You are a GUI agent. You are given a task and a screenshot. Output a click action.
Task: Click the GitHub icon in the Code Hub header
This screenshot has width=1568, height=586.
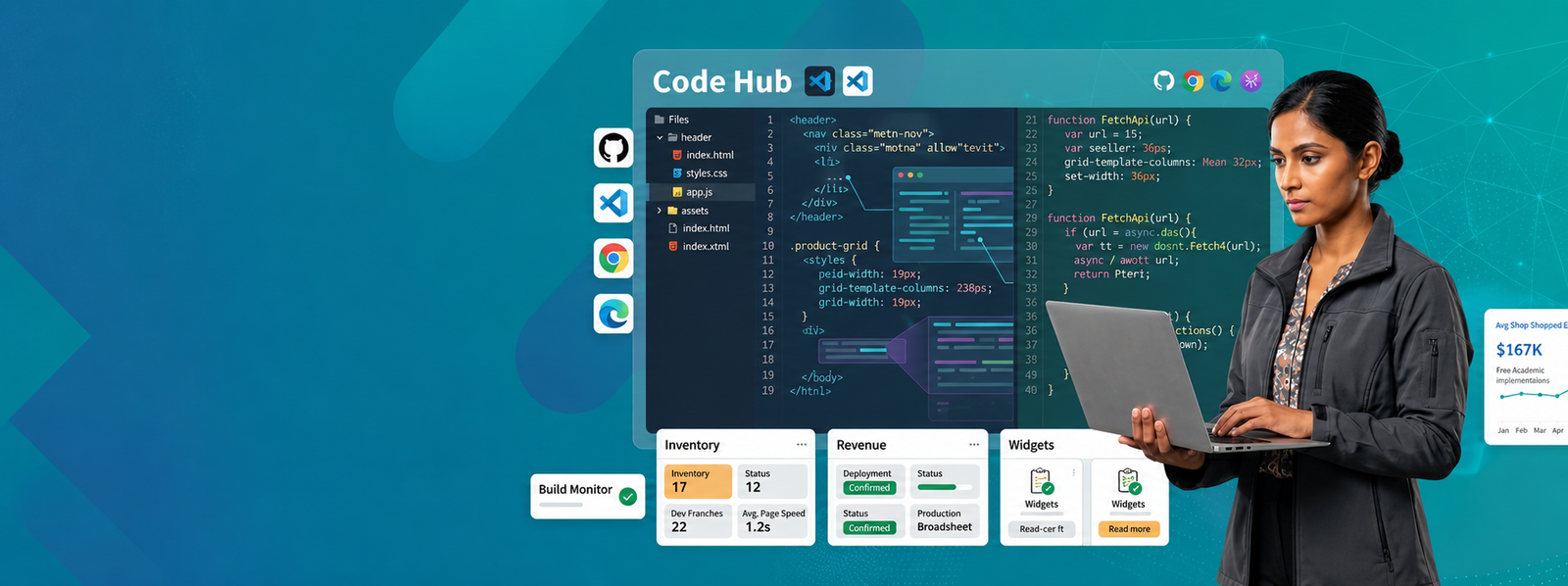click(1164, 81)
